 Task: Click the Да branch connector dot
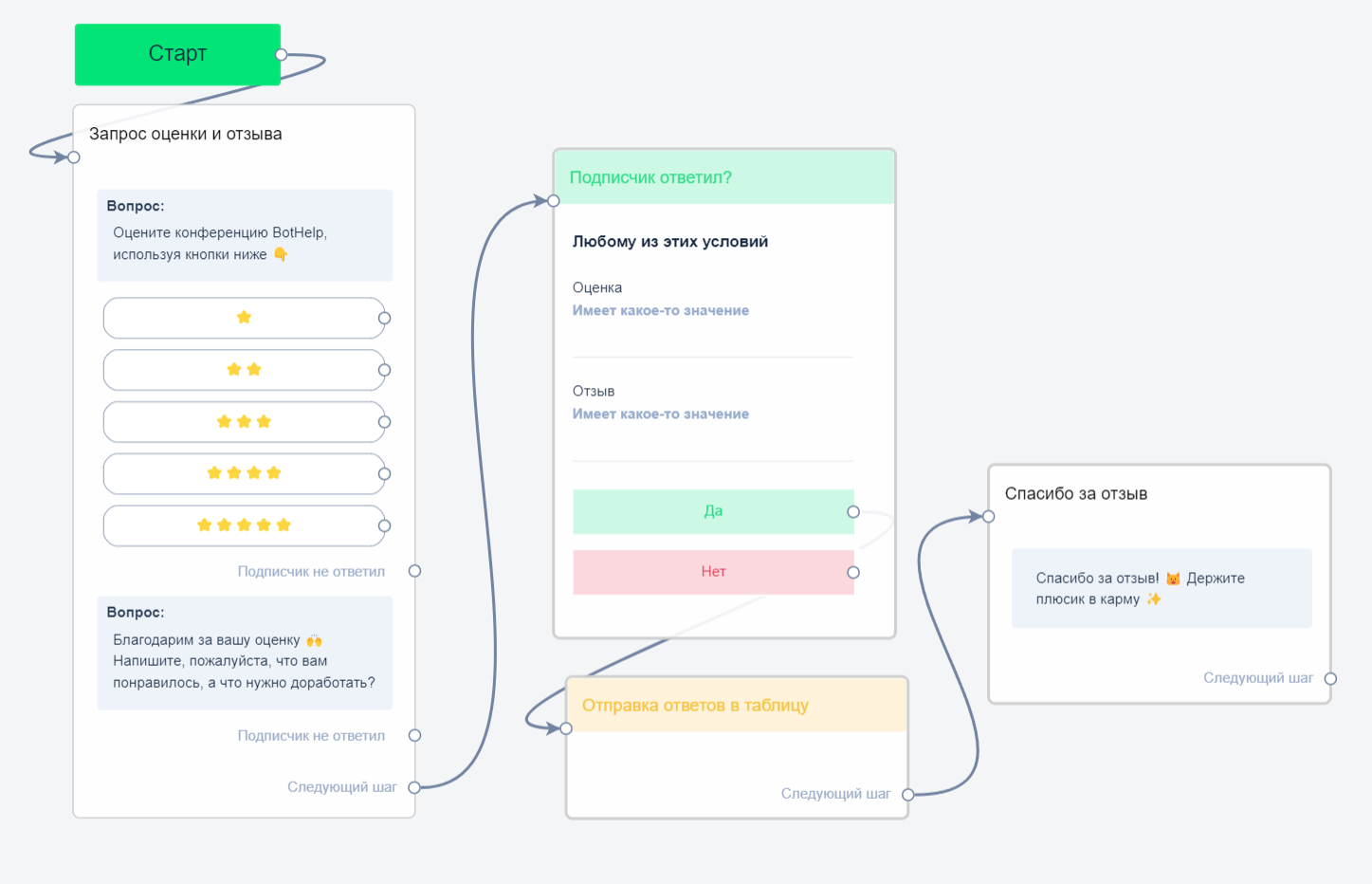coord(853,512)
